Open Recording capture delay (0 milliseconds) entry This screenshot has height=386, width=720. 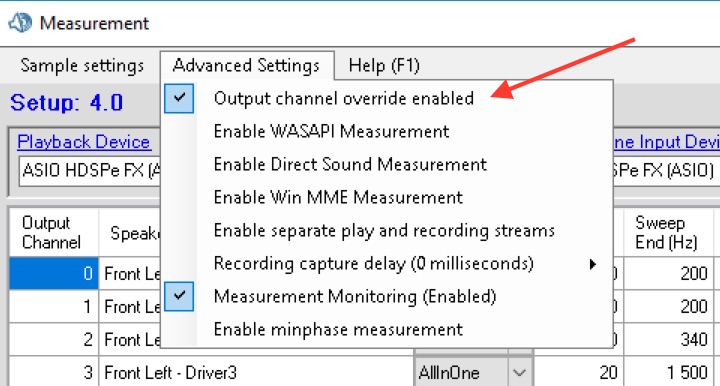point(373,263)
